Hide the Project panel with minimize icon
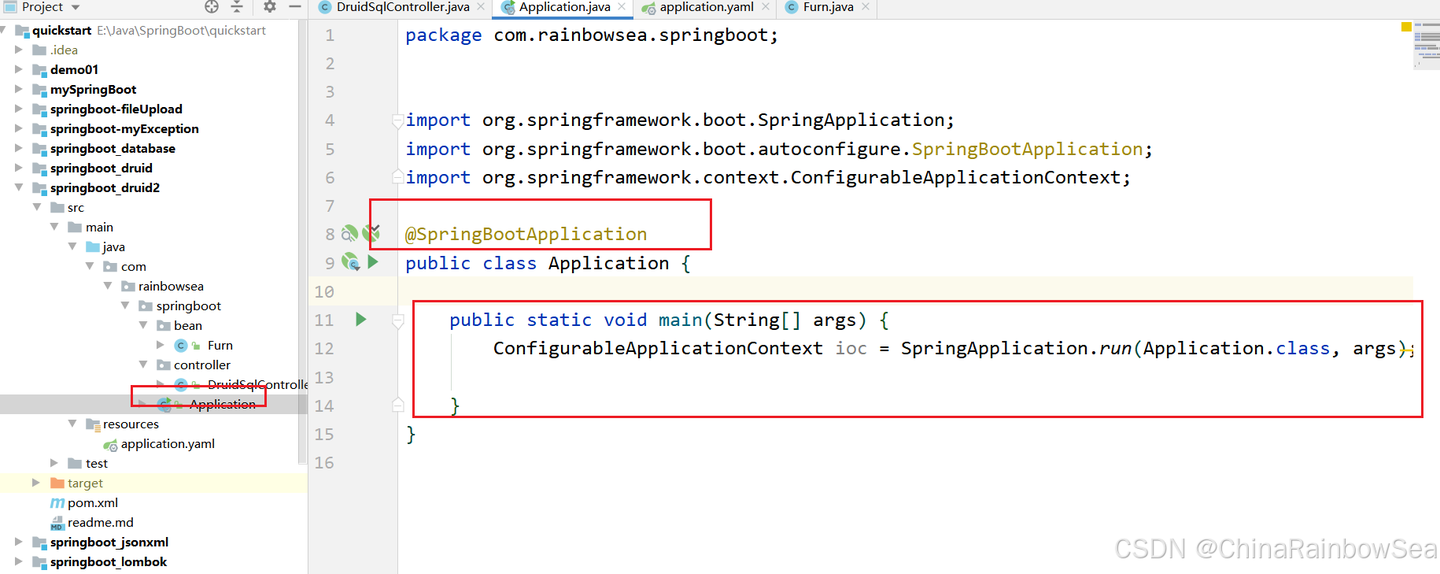The image size is (1440, 574). coord(295,7)
